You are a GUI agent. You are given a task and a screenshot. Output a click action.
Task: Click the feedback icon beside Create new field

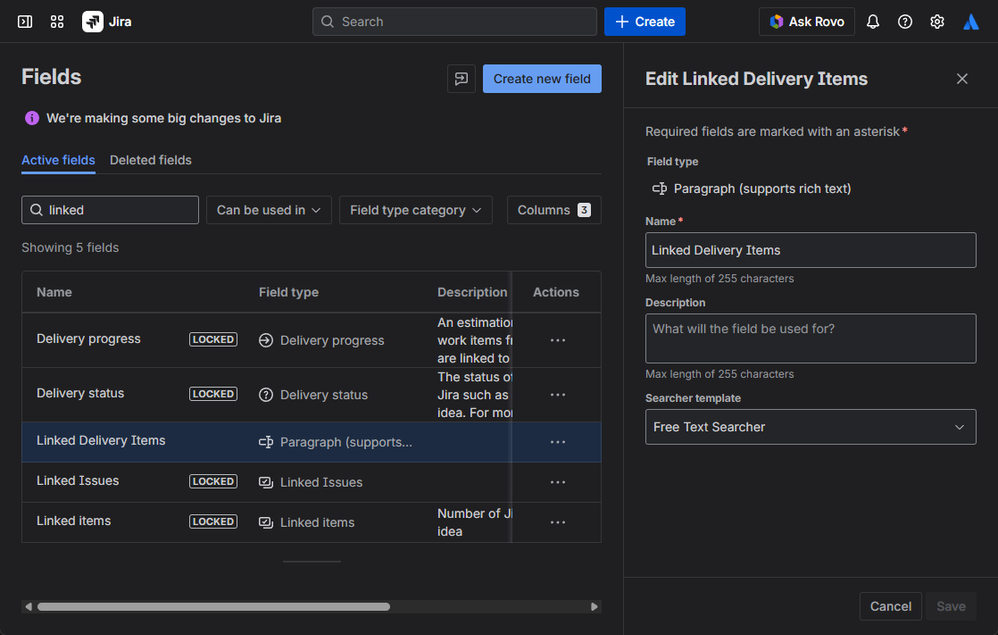click(x=461, y=79)
